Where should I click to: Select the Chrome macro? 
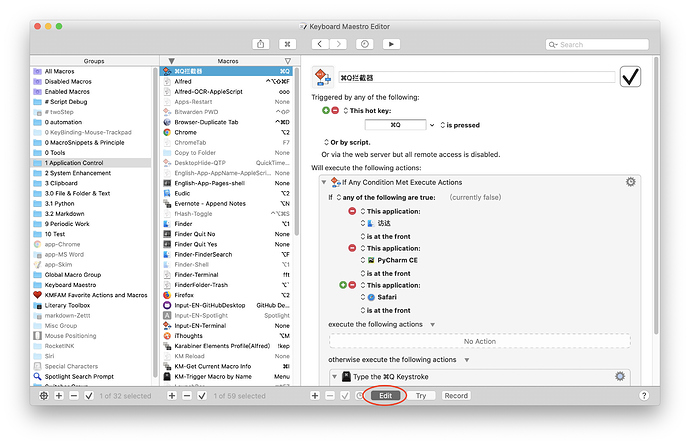coord(227,132)
